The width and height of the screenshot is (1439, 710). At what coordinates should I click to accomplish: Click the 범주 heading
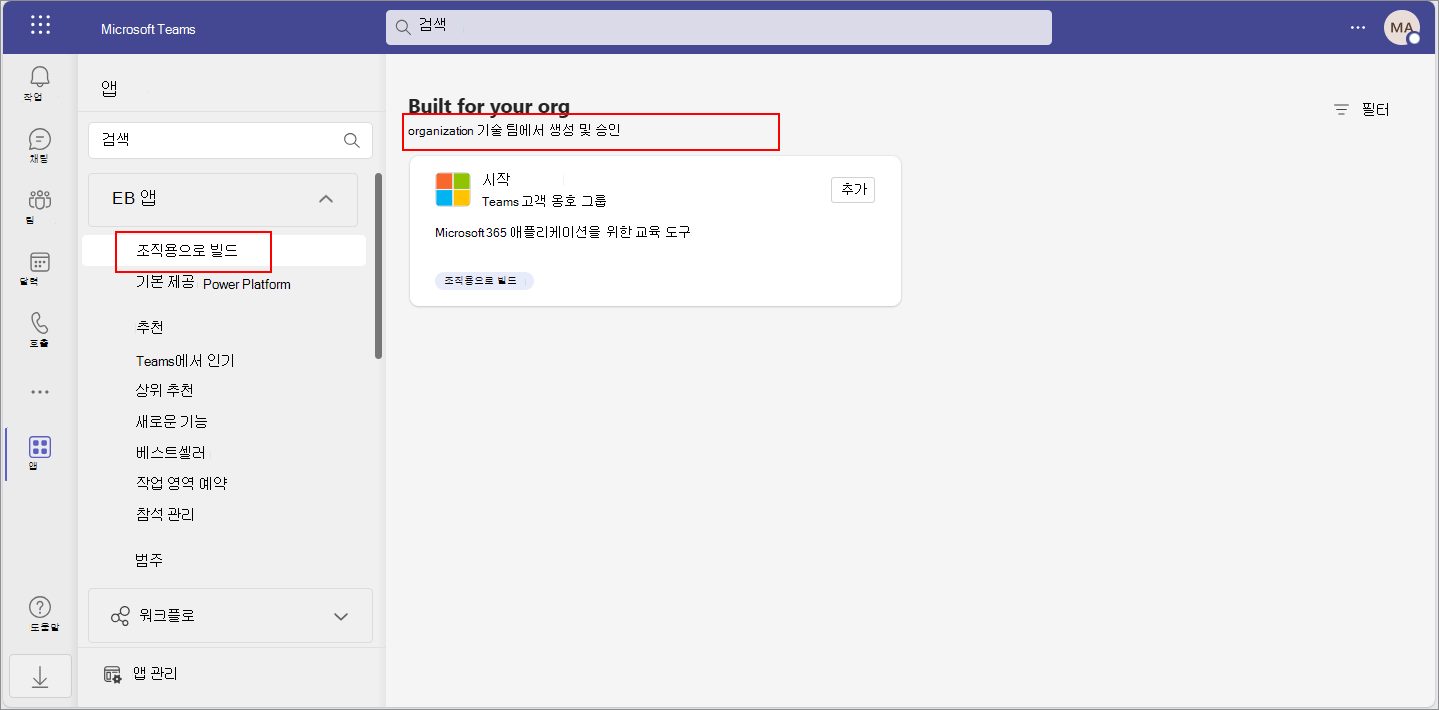pyautogui.click(x=149, y=560)
